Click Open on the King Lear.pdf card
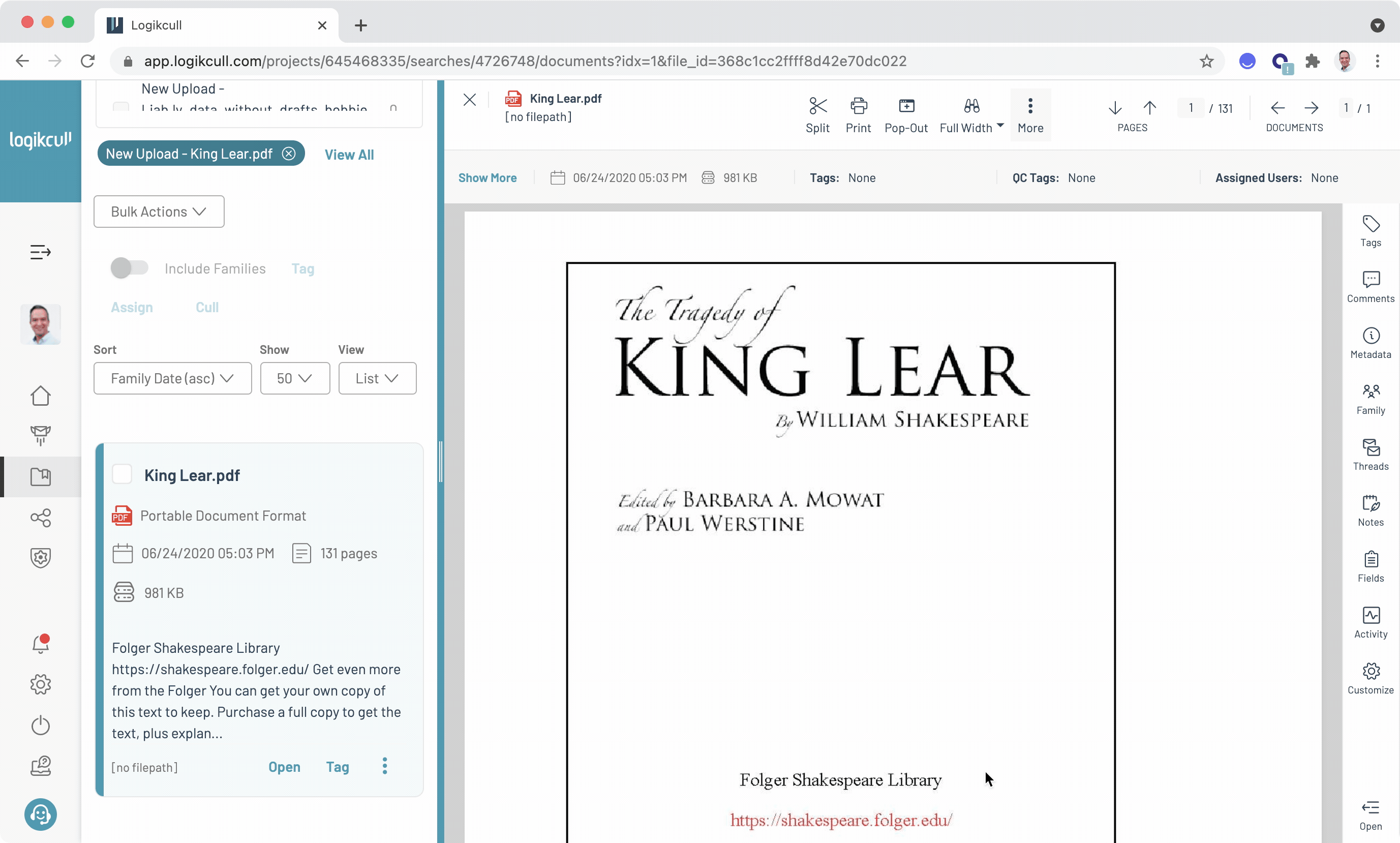Viewport: 1400px width, 843px height. pos(284,767)
